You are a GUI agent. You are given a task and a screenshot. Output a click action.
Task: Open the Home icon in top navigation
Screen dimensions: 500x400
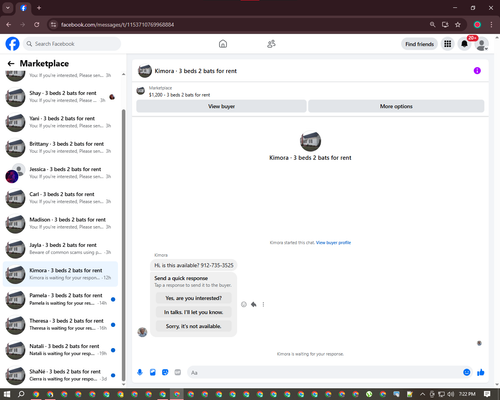click(x=223, y=44)
